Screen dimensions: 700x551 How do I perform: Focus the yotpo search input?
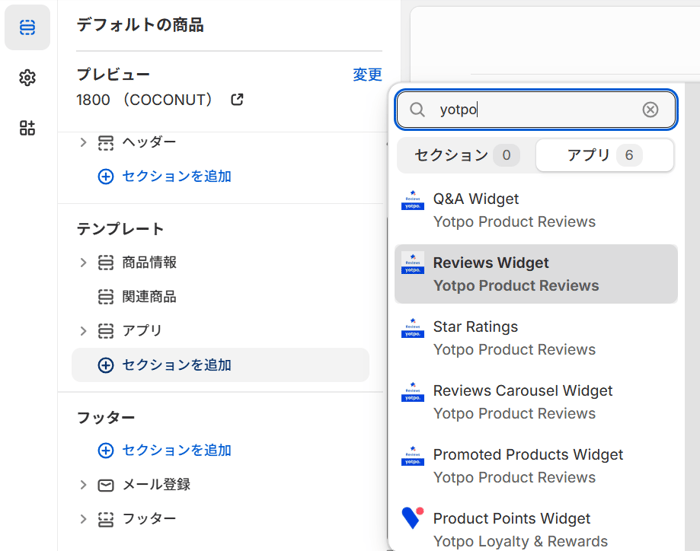tap(536, 109)
